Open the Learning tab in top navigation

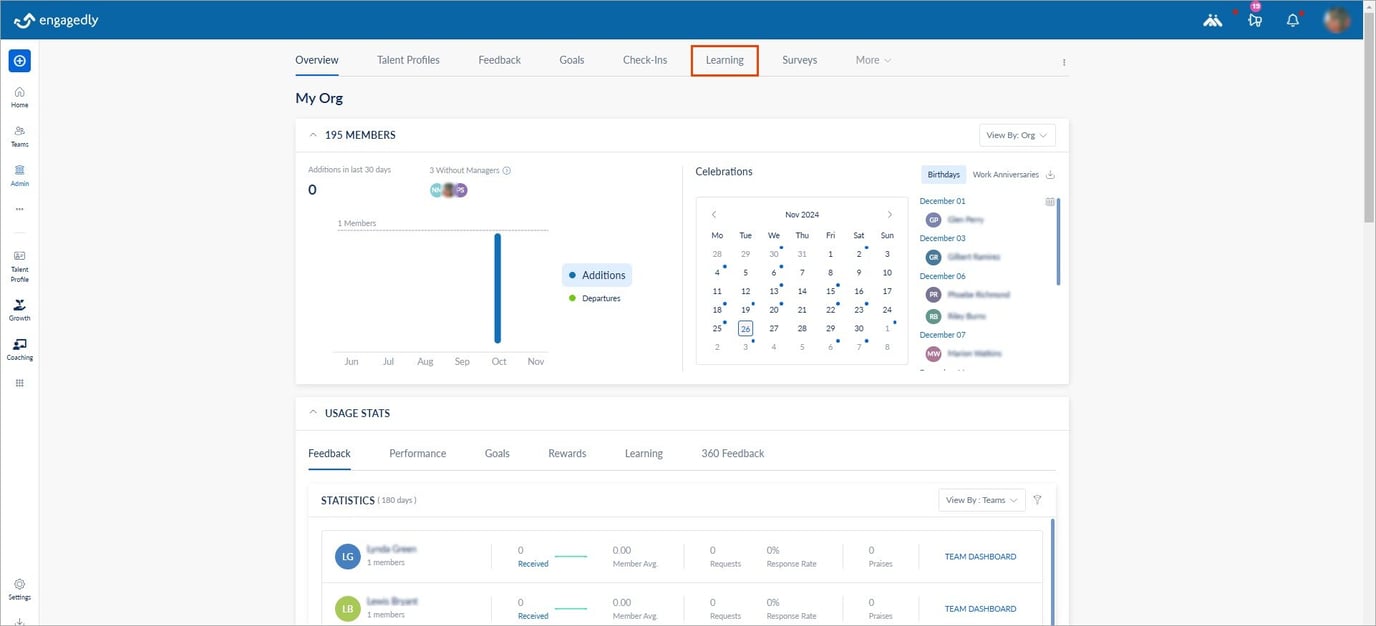point(725,60)
